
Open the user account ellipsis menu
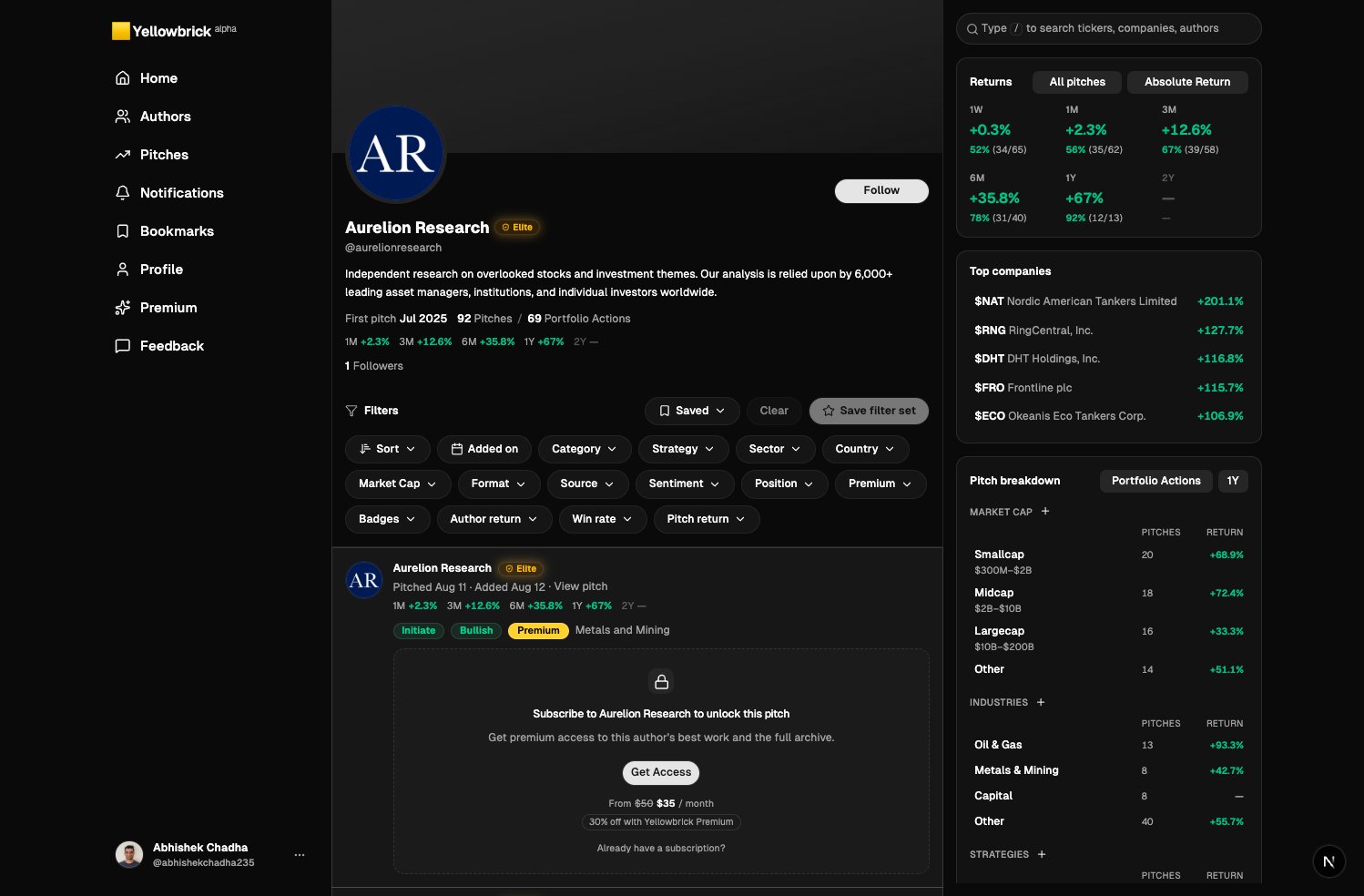click(300, 855)
